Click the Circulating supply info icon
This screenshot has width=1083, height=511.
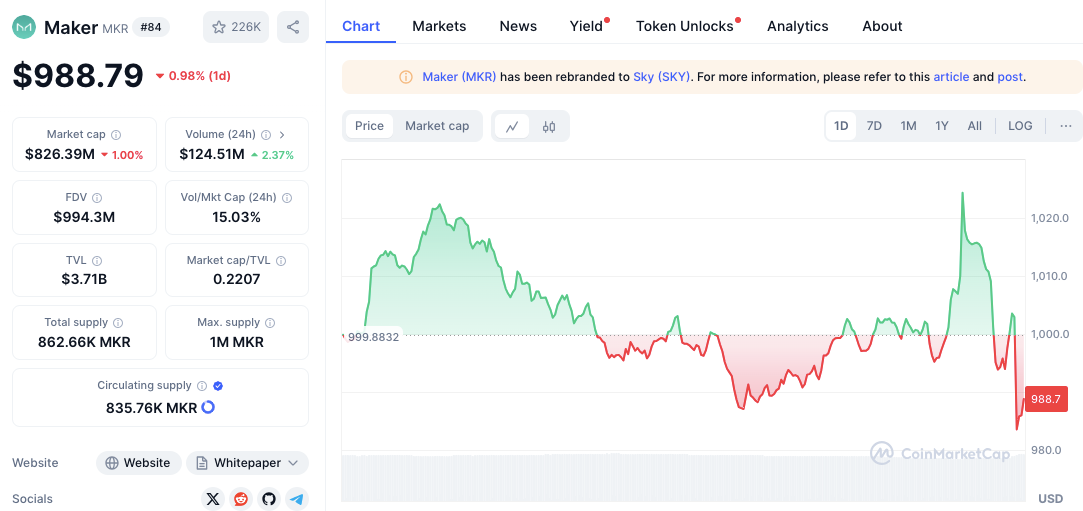tap(202, 386)
